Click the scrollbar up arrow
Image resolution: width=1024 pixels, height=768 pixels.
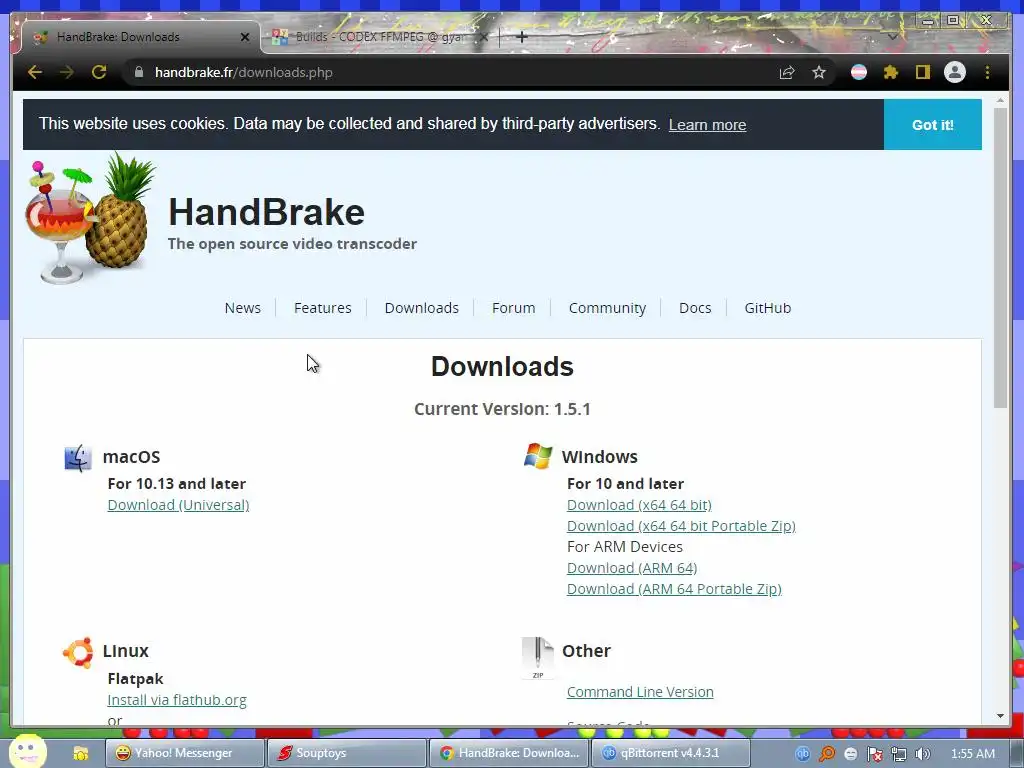pos(1000,101)
